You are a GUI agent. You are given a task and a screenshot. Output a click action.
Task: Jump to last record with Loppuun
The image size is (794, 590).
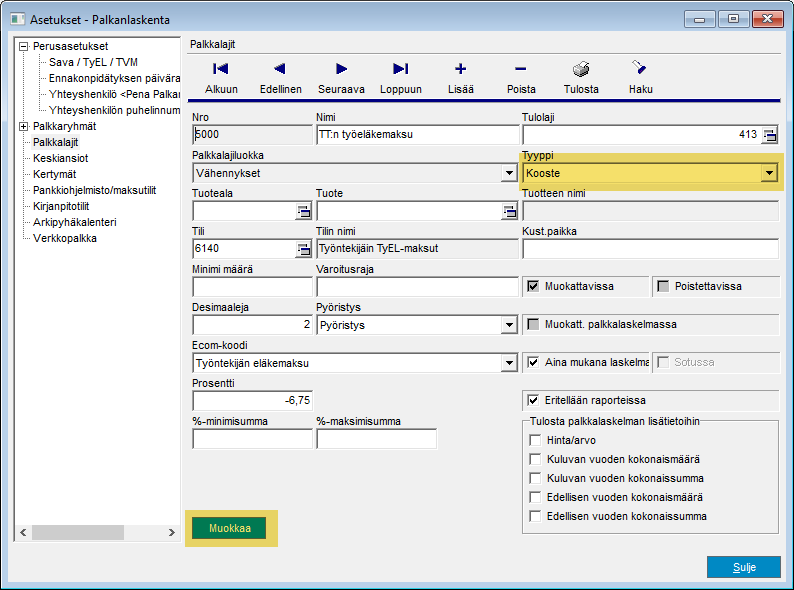tap(401, 77)
